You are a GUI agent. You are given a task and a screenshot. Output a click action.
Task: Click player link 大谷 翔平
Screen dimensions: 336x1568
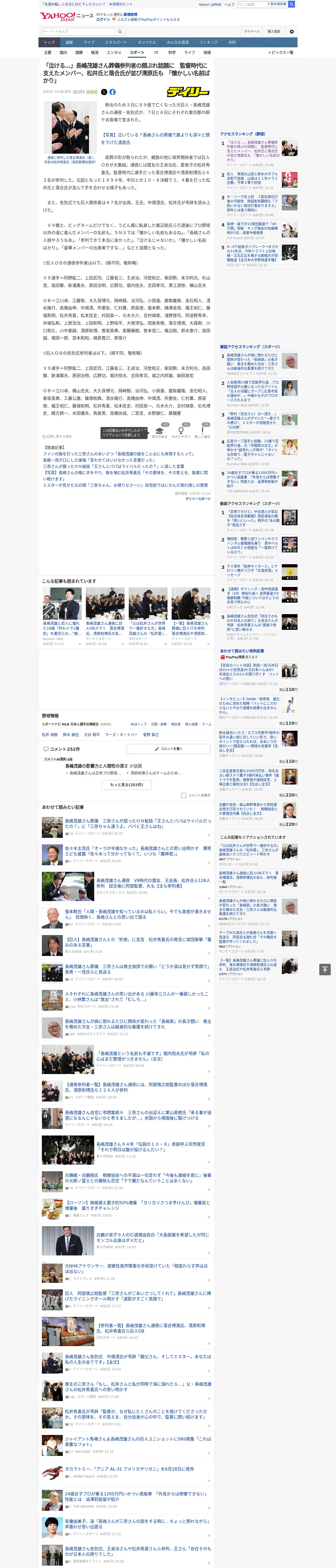(x=92, y=735)
